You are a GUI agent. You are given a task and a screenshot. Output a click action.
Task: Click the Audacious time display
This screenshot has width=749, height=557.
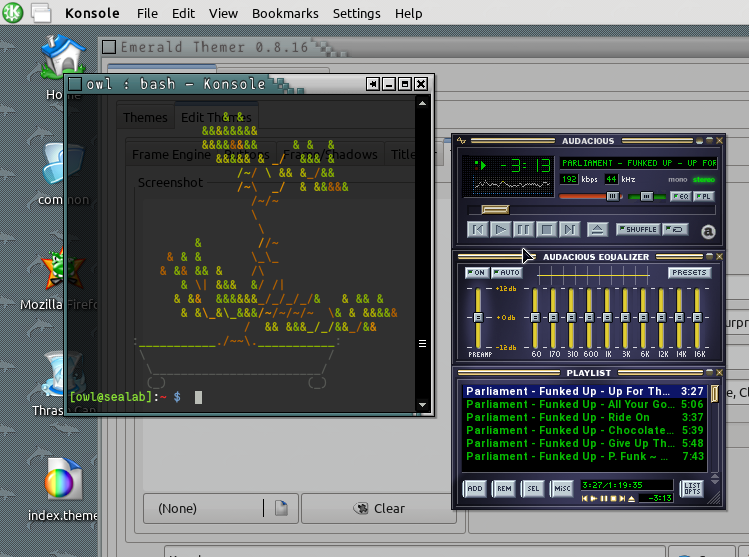524,166
